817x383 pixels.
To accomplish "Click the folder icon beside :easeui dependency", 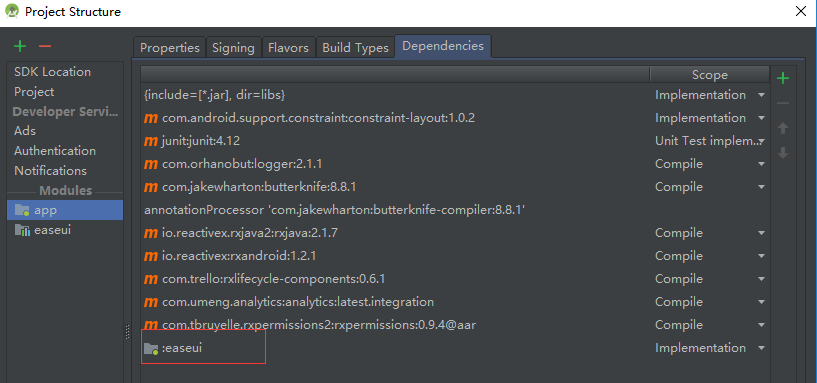I will 151,348.
